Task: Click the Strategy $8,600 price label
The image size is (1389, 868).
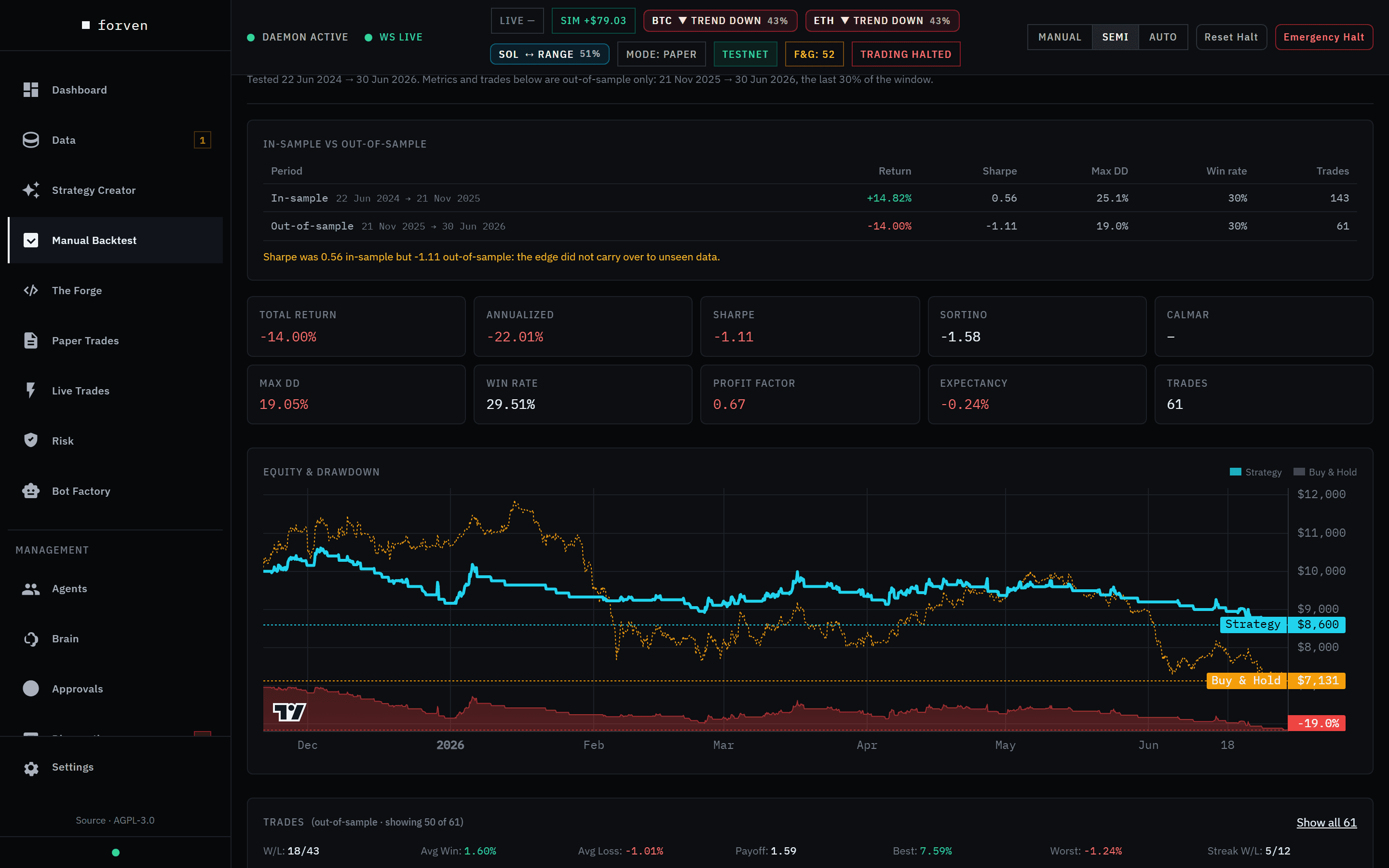Action: click(x=1282, y=624)
